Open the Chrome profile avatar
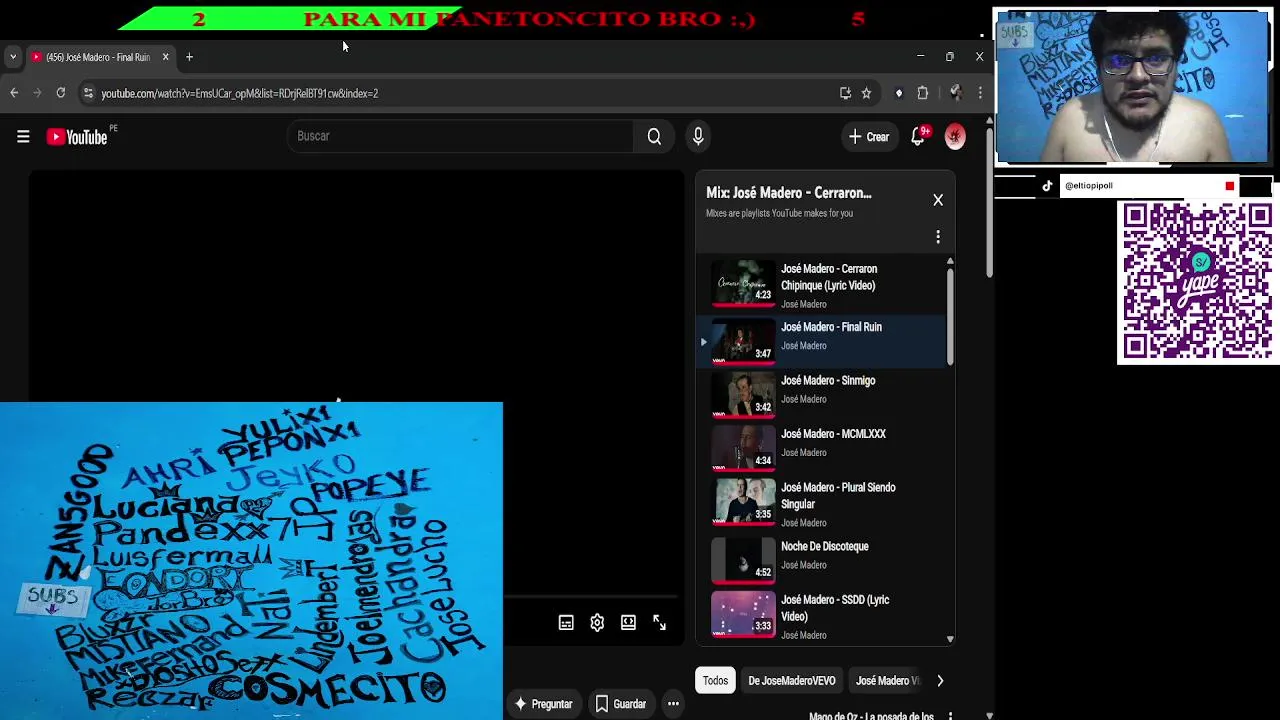This screenshot has width=1280, height=720. point(955,93)
